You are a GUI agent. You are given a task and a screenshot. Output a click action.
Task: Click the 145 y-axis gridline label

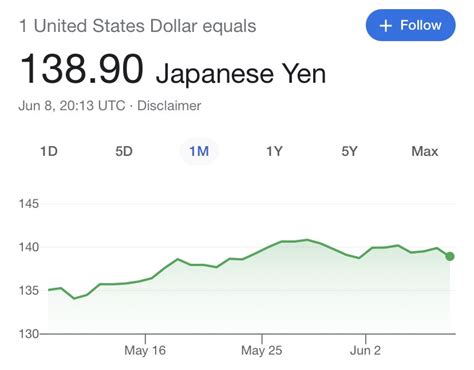click(29, 204)
